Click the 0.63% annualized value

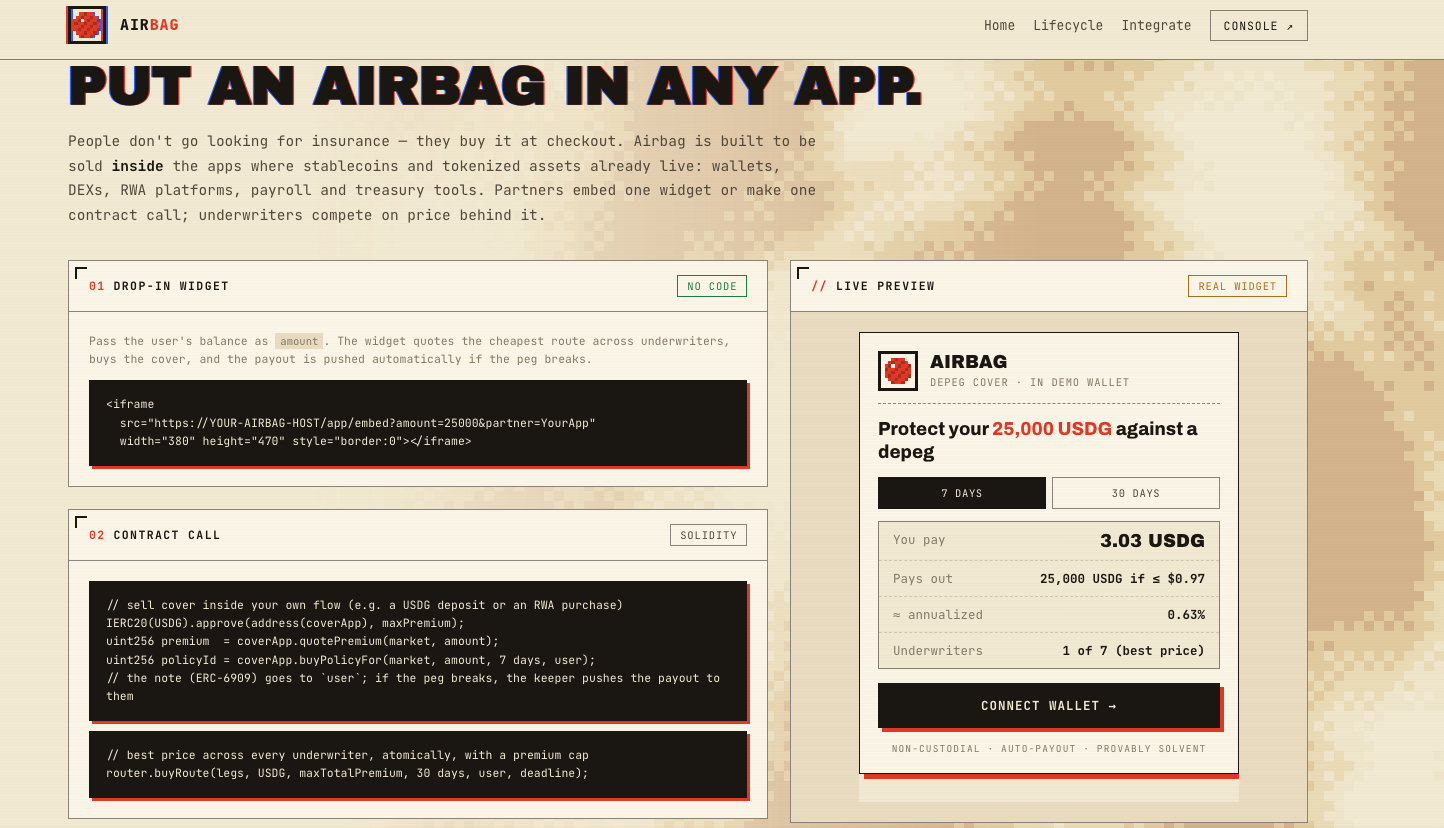(x=1186, y=615)
